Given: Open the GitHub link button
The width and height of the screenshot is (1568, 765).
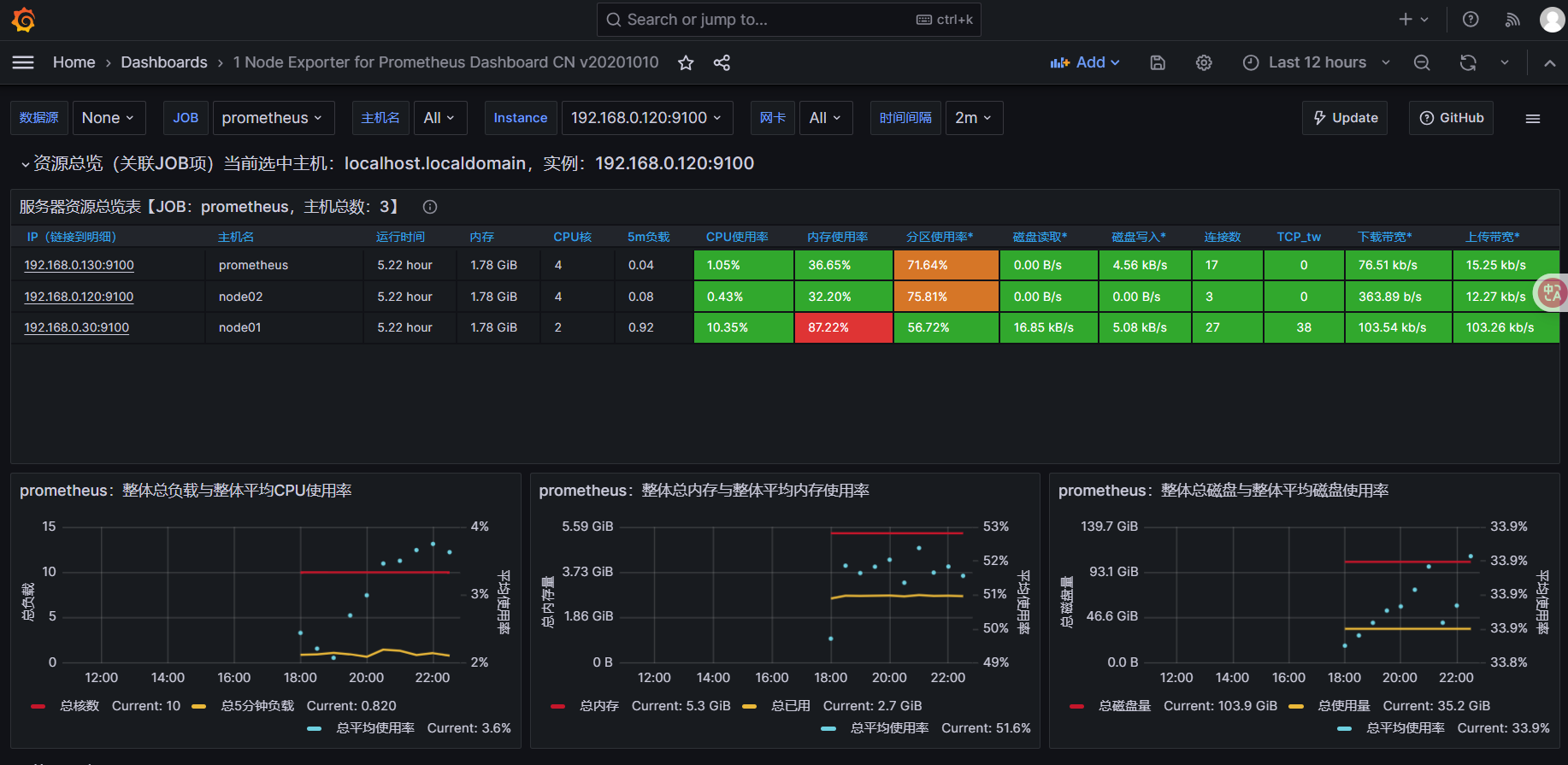Looking at the screenshot, I should click(1451, 118).
